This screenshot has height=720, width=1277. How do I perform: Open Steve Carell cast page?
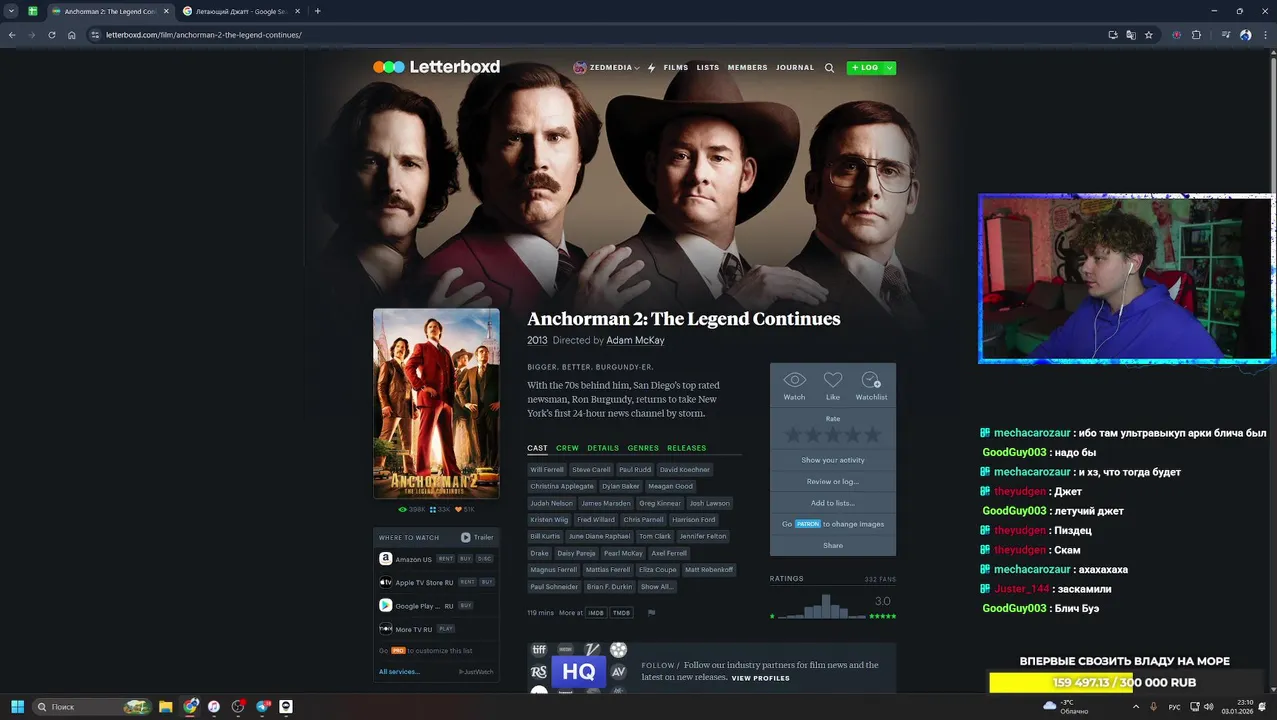coord(591,469)
